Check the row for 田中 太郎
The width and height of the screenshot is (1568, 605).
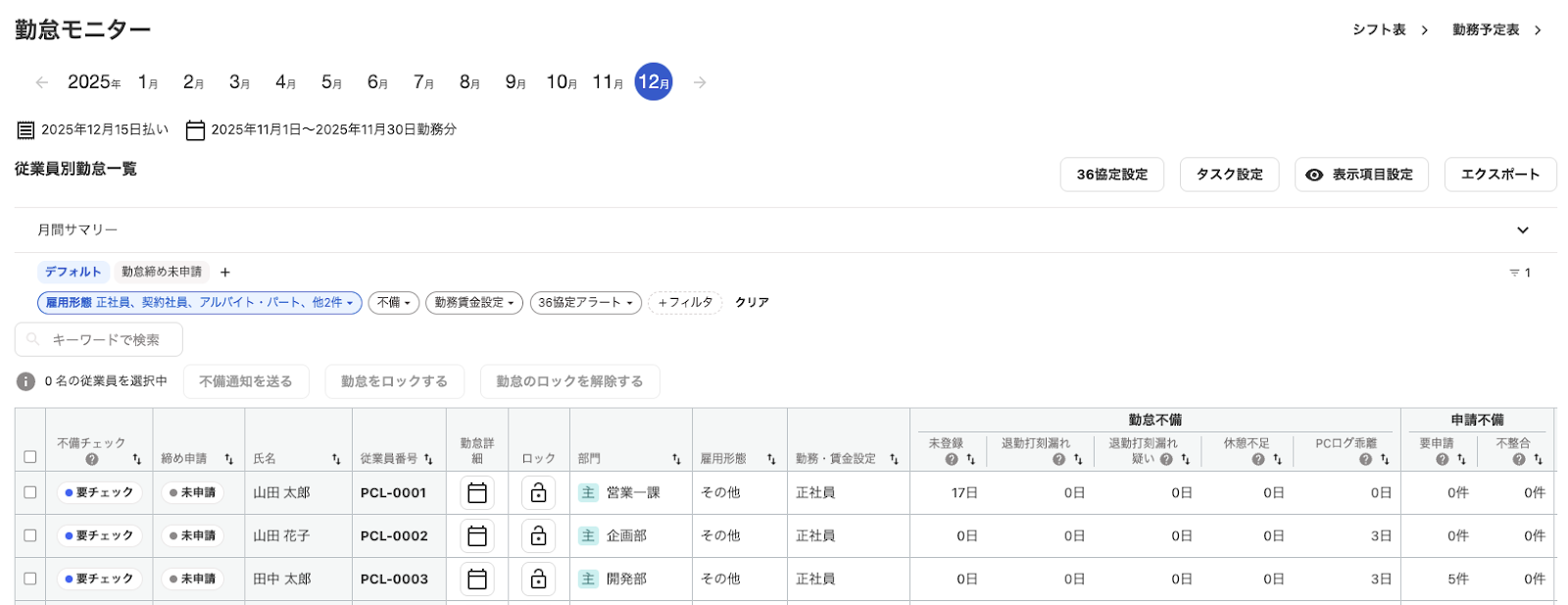[x=30, y=579]
